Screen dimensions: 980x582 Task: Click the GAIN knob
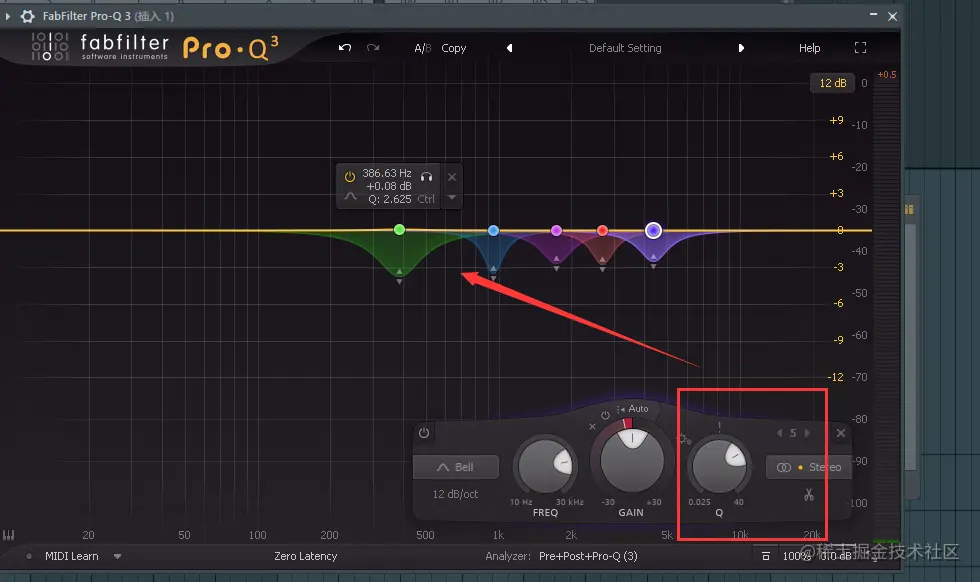tap(631, 461)
